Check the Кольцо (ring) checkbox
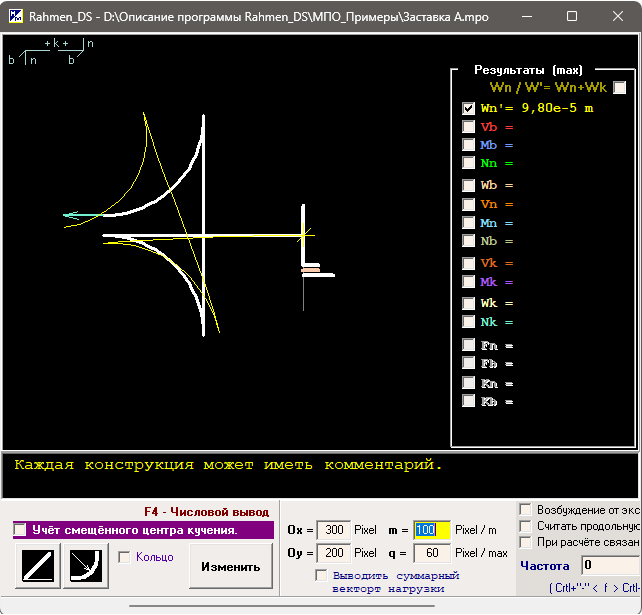The width and height of the screenshot is (642, 615). (x=124, y=557)
